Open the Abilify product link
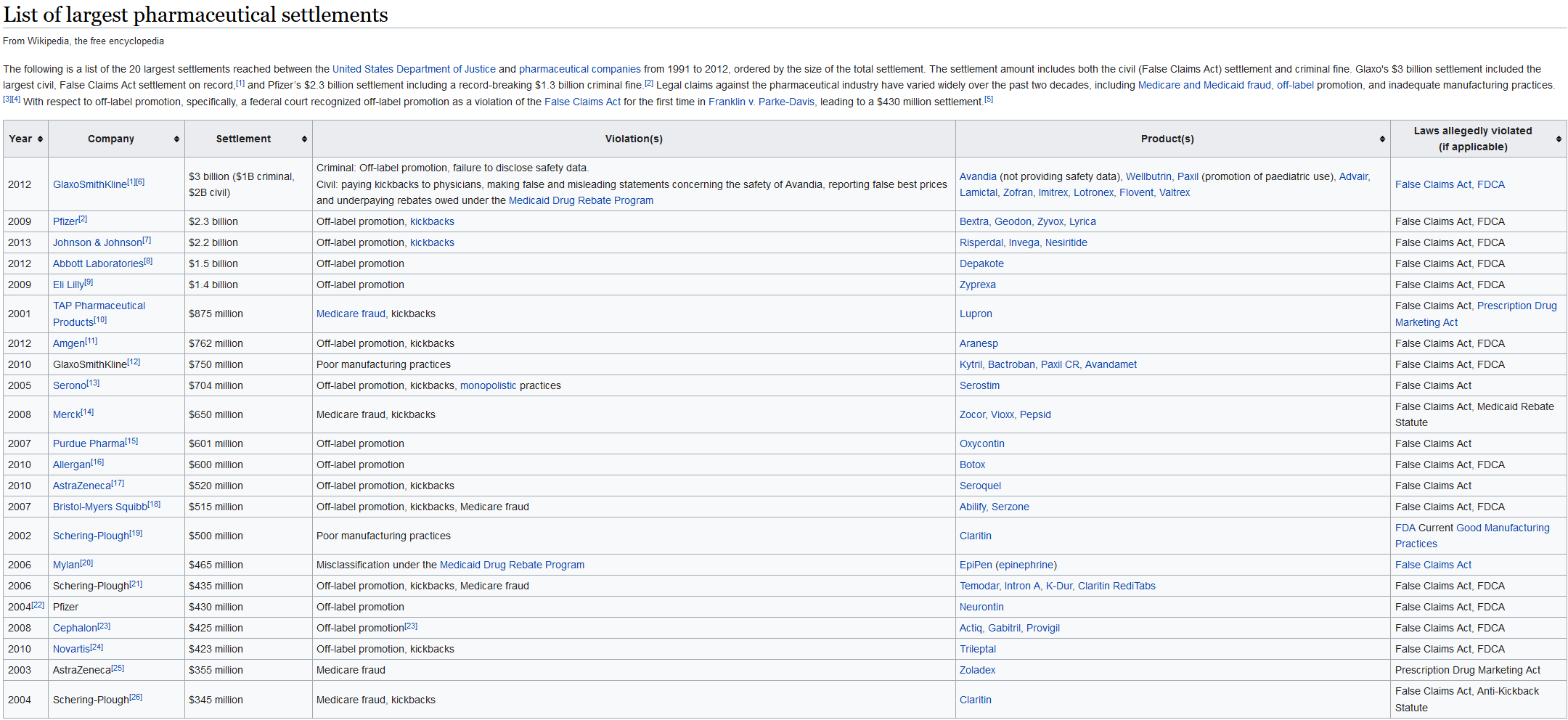1568x720 pixels. tap(973, 507)
